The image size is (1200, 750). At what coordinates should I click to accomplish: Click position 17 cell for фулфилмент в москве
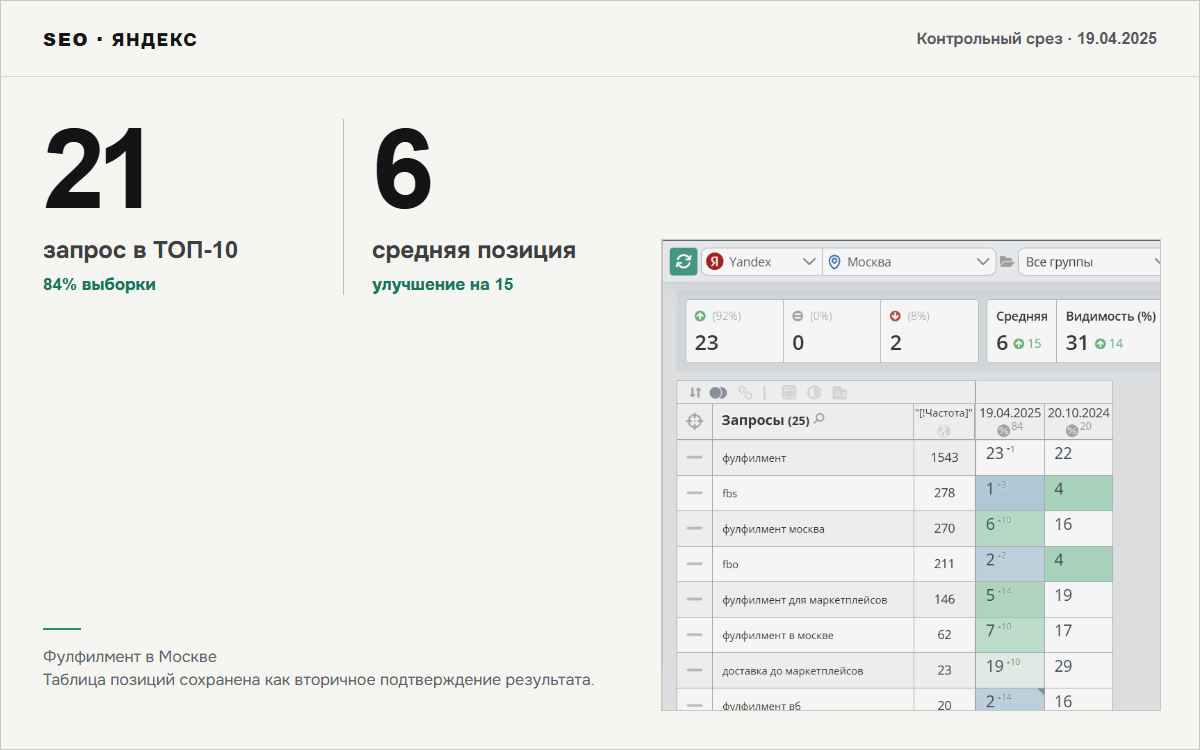coord(1078,635)
